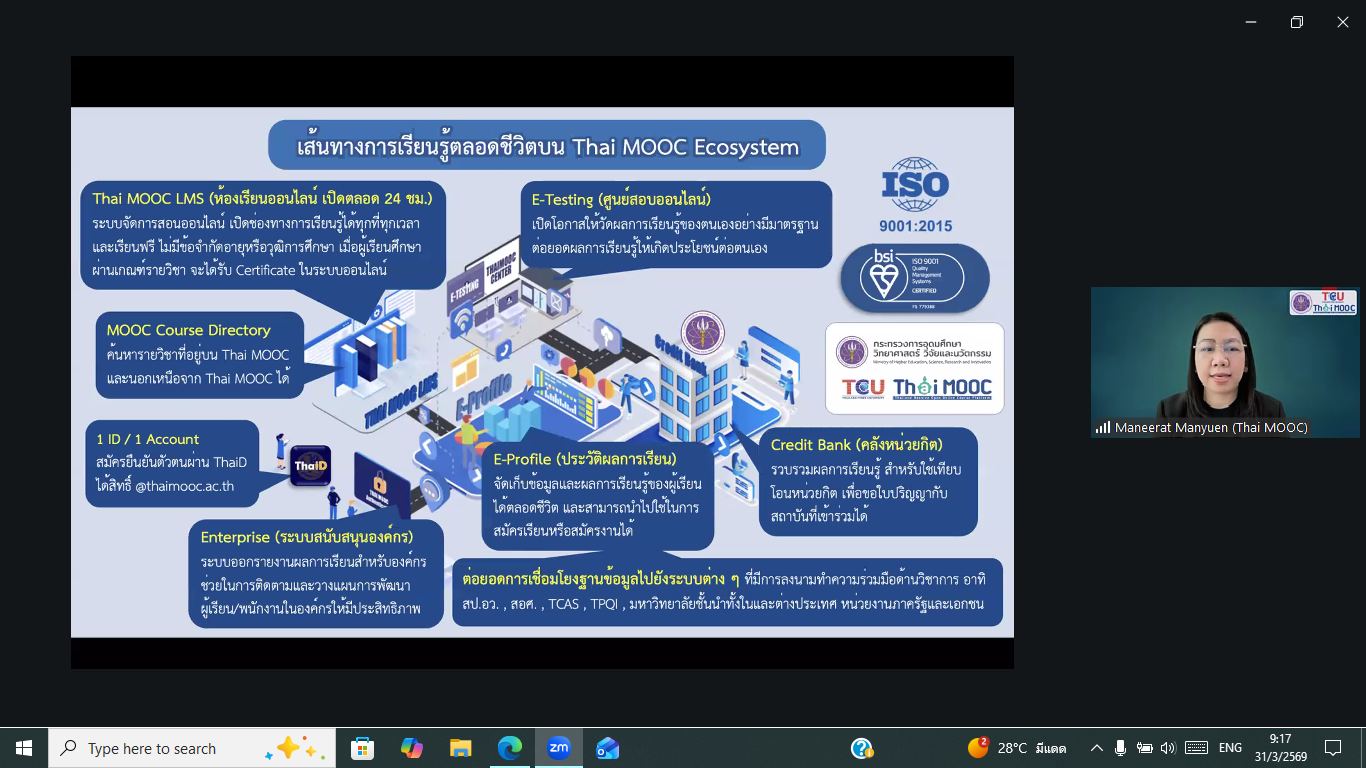Open Microsoft Edge browser
This screenshot has height=768, width=1366.
(x=509, y=748)
